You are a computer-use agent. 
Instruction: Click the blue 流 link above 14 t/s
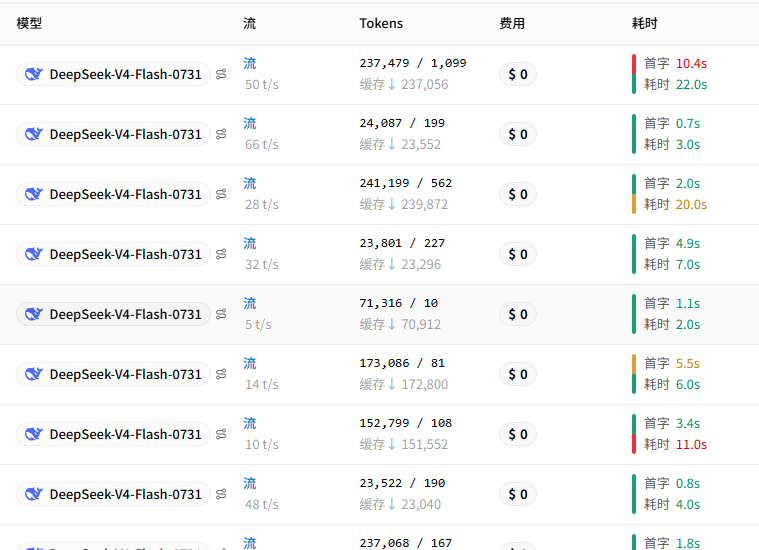(x=250, y=364)
